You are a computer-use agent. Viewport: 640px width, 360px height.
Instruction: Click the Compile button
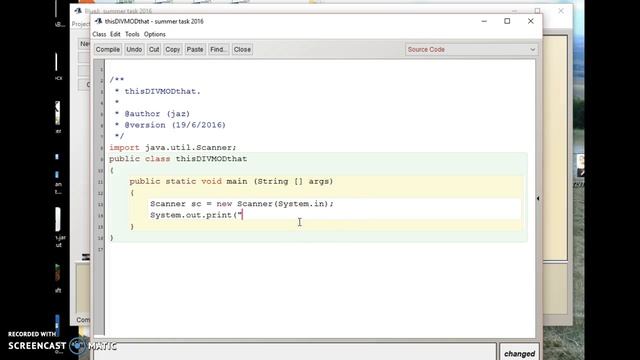click(108, 49)
